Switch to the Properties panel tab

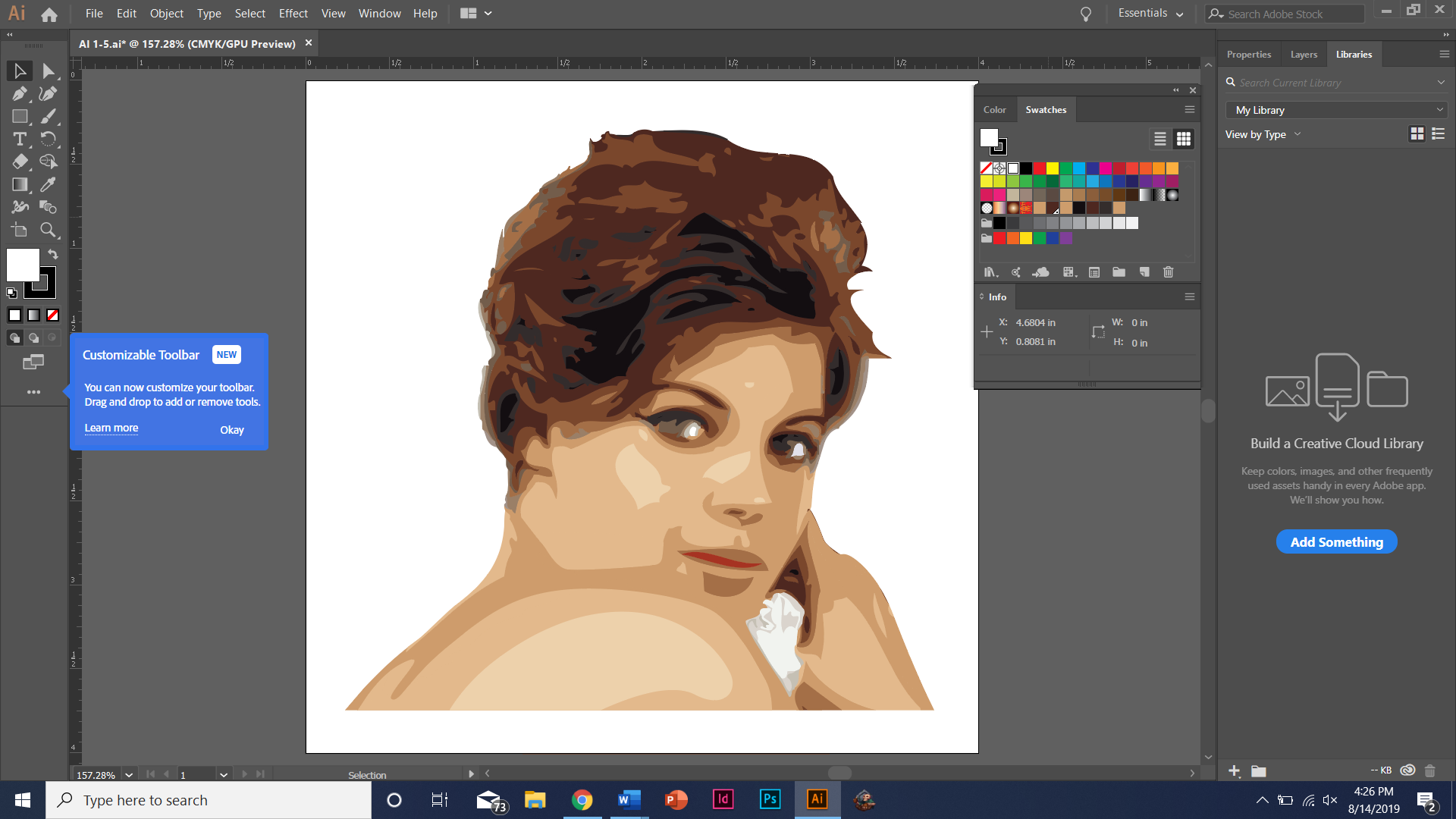pos(1249,55)
